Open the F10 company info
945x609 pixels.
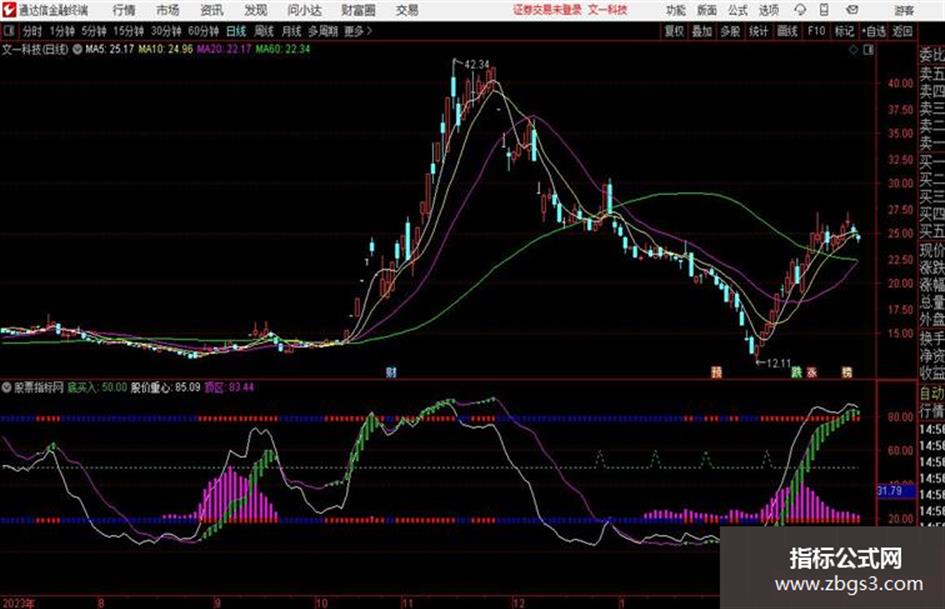tap(816, 31)
